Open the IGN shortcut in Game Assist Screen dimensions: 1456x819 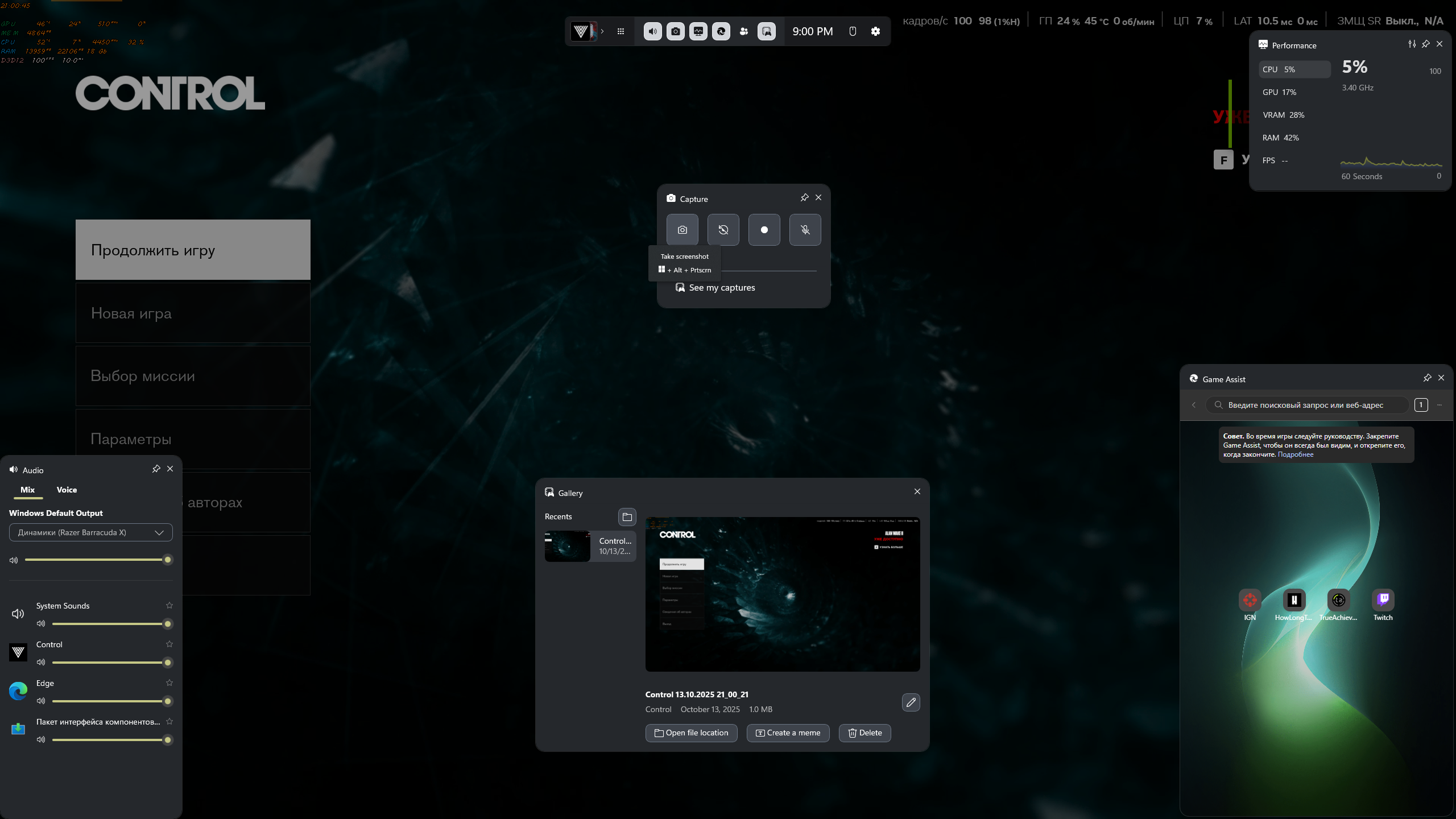point(1250,600)
